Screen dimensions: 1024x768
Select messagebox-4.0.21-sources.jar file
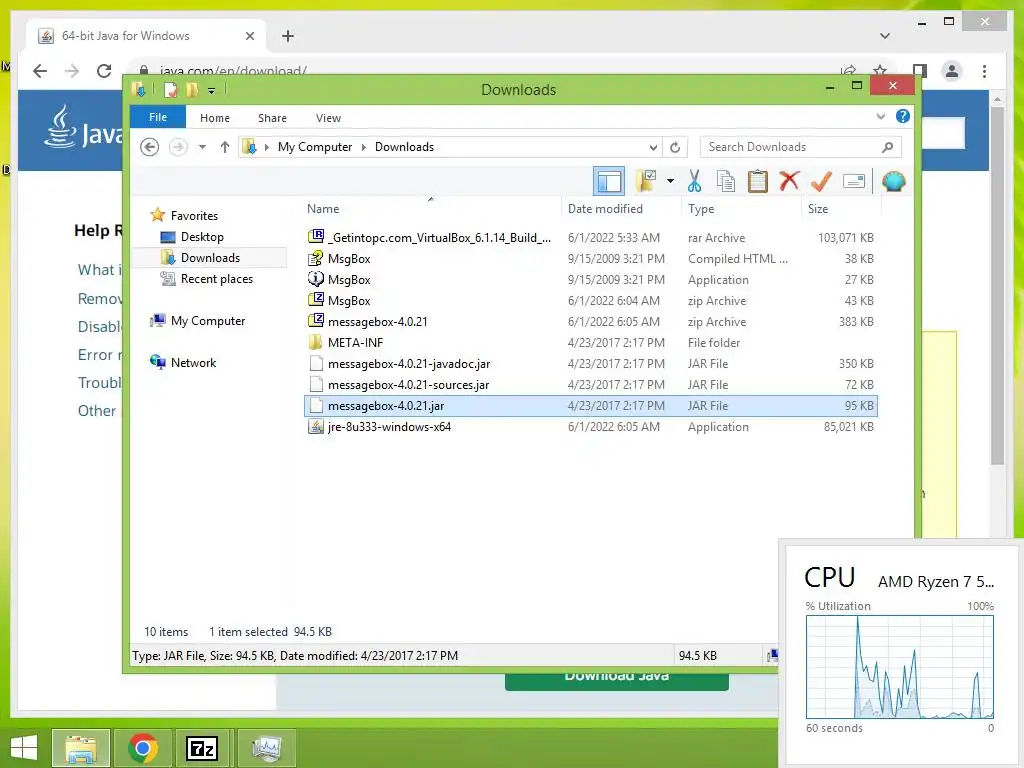point(591,385)
